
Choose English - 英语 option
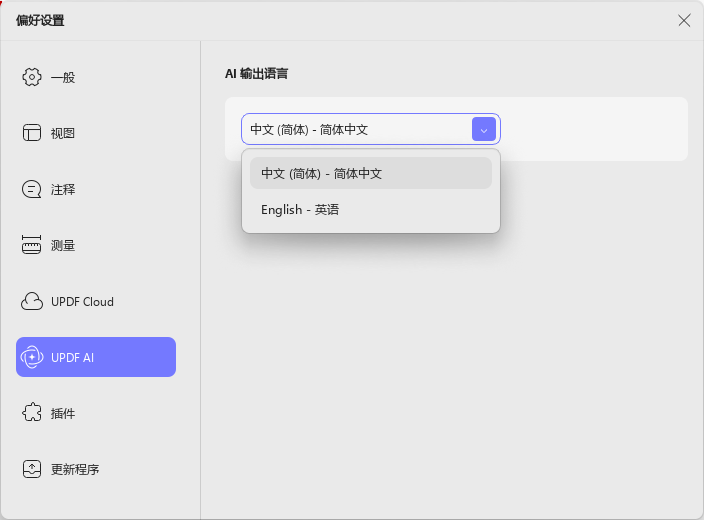click(x=371, y=210)
